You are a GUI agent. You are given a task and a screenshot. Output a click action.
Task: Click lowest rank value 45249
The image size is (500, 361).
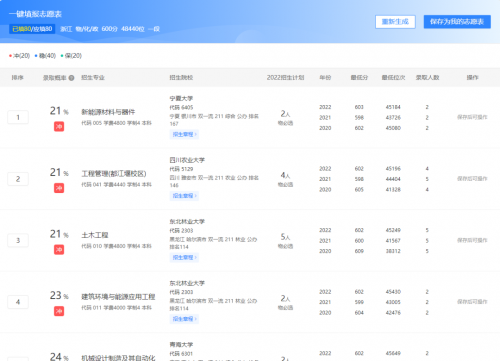[x=393, y=230]
